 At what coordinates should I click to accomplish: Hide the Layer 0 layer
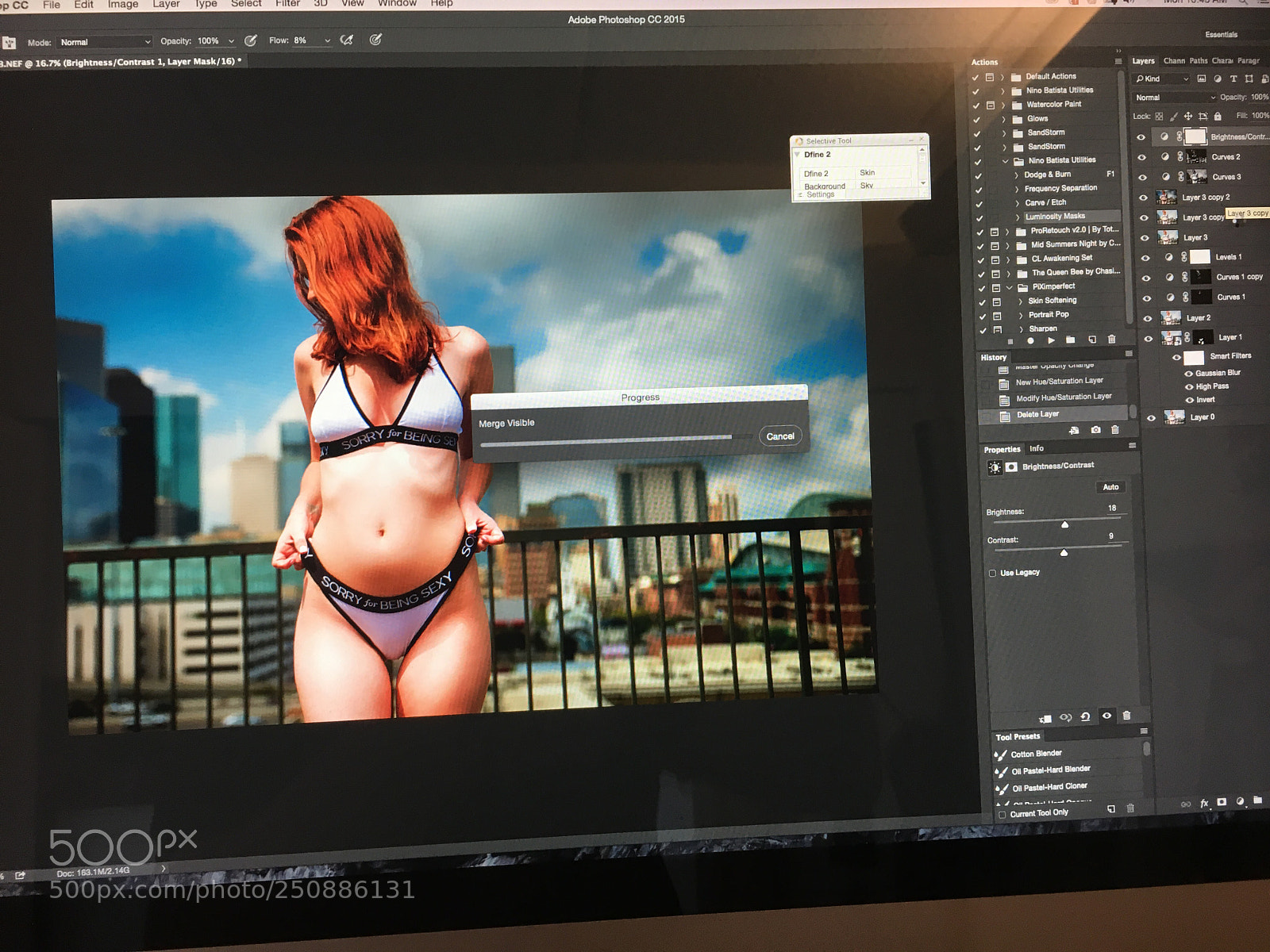[1151, 418]
